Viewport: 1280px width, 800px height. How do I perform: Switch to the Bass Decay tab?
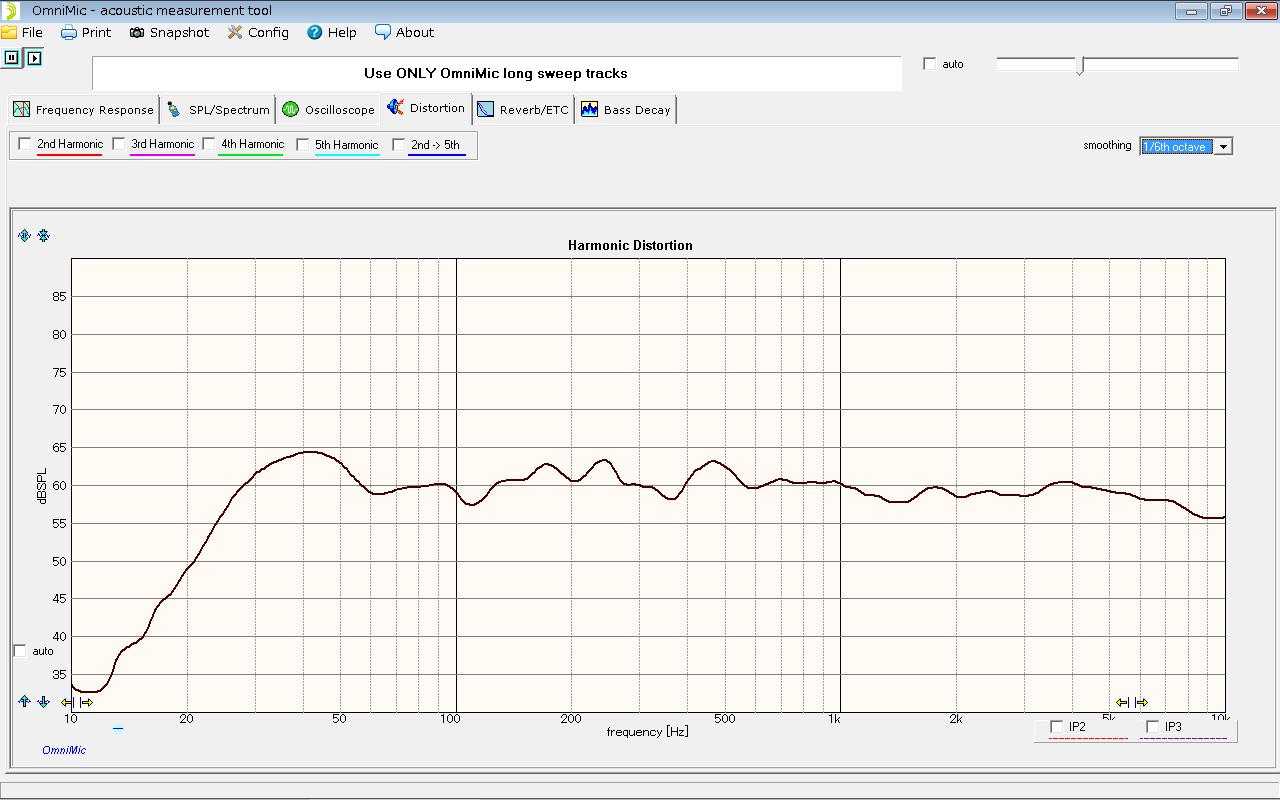[626, 110]
